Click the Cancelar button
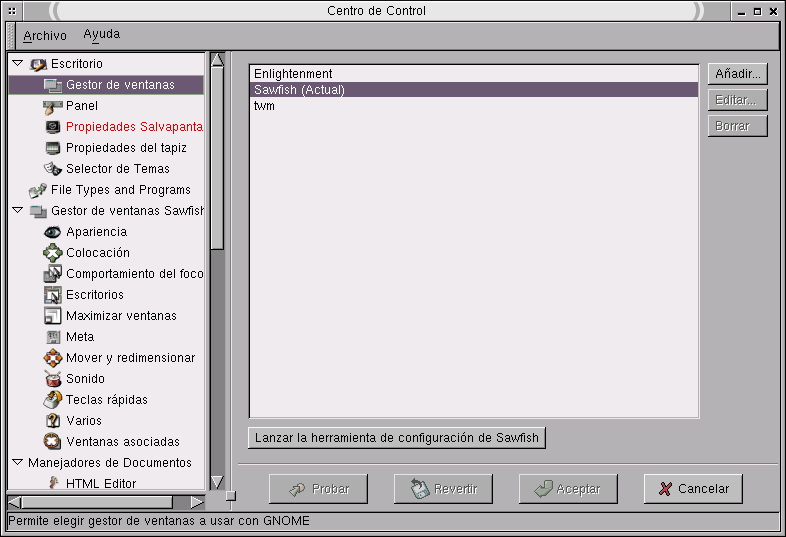786x537 pixels. (693, 489)
